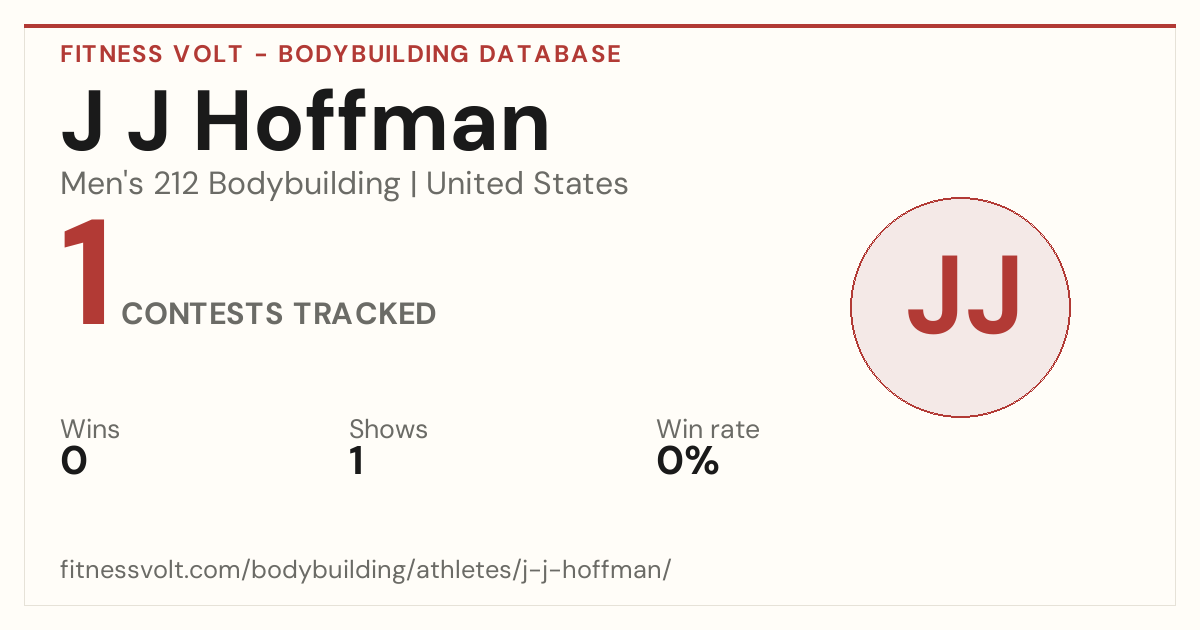The width and height of the screenshot is (1200, 630).
Task: Click the 0% win rate value
Action: coord(687,461)
